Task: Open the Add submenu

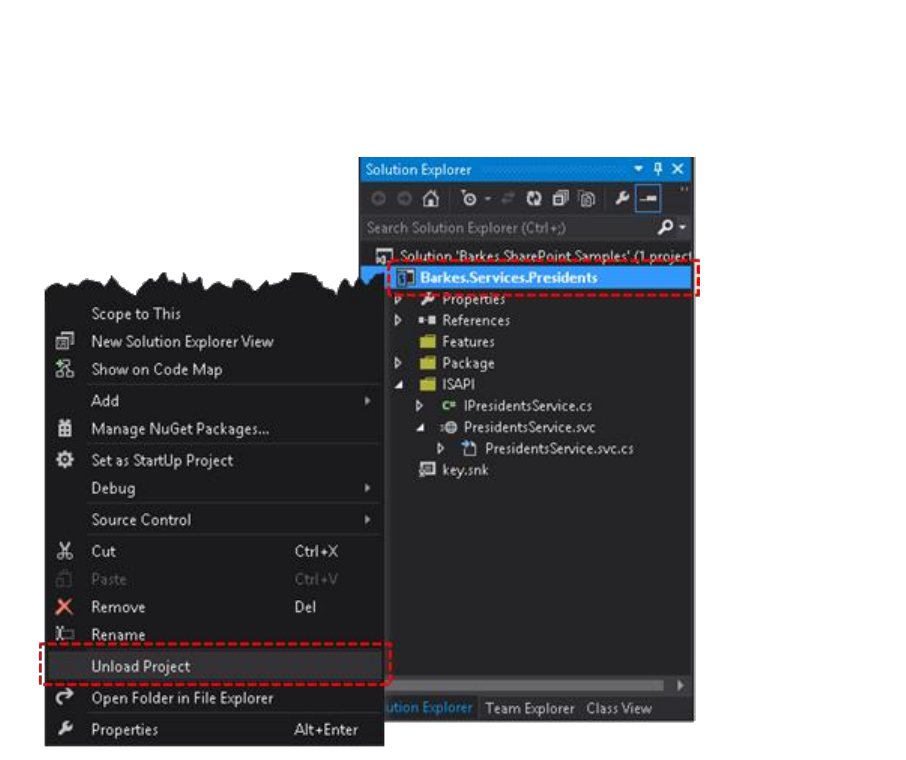Action: point(214,401)
